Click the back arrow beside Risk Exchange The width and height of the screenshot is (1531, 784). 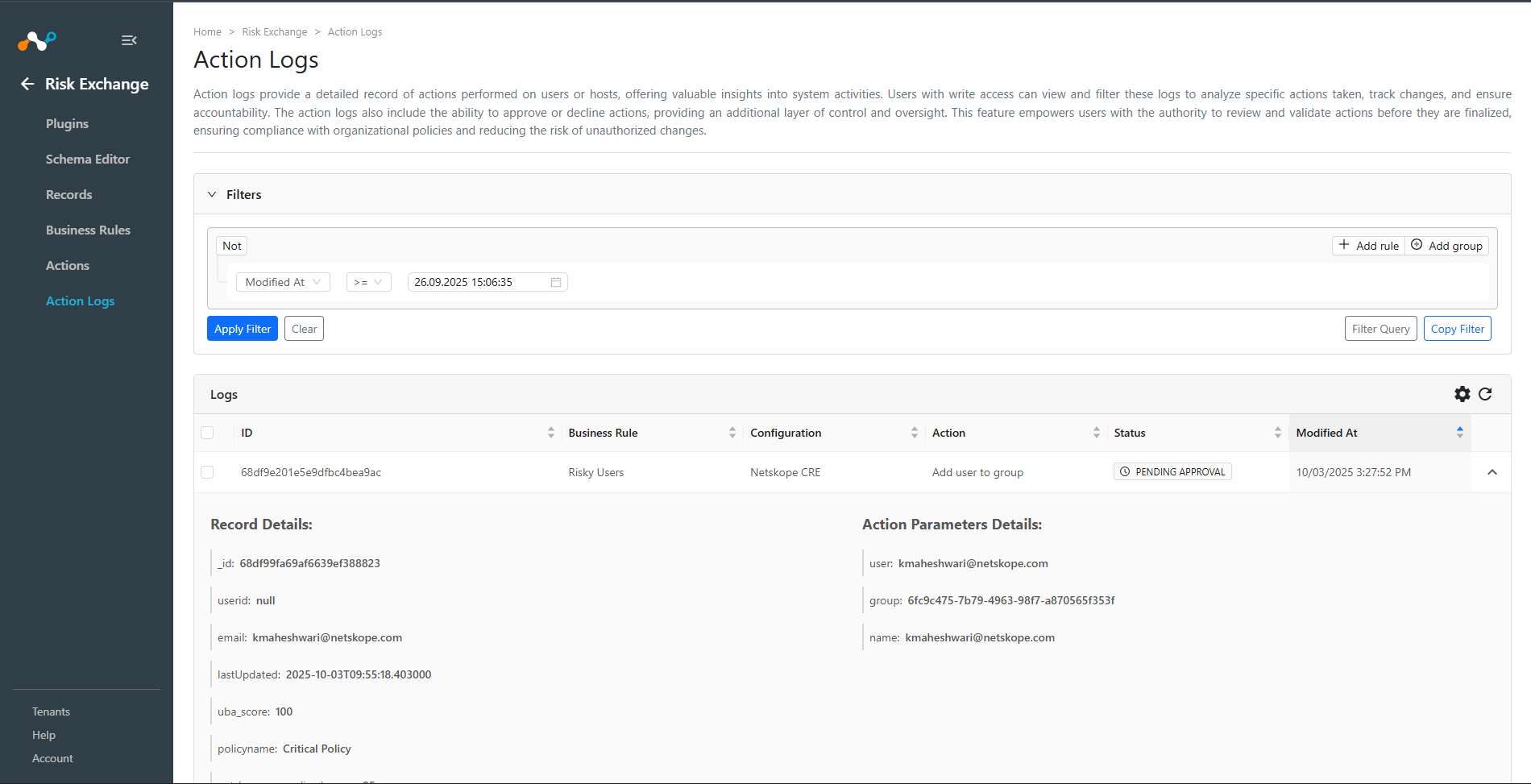27,84
